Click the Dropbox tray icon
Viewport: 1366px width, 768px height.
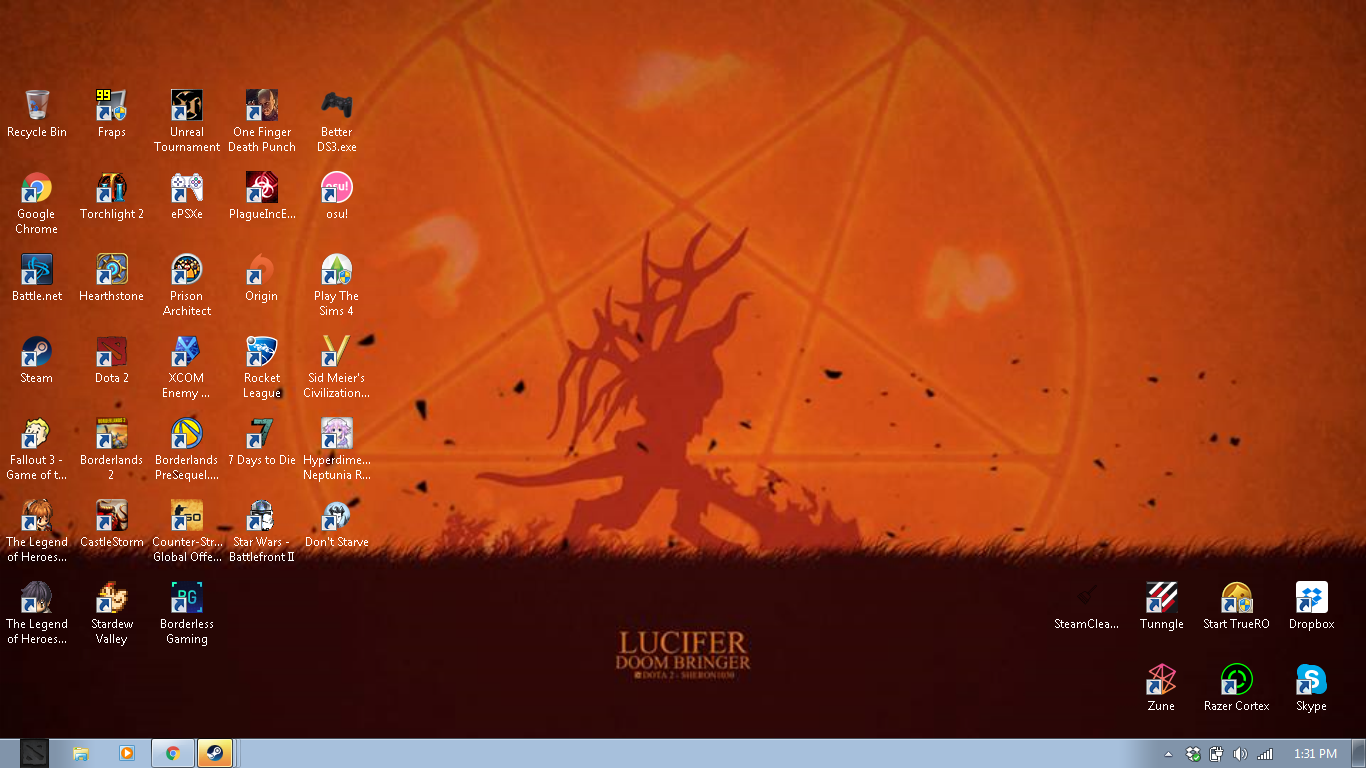(x=1193, y=754)
